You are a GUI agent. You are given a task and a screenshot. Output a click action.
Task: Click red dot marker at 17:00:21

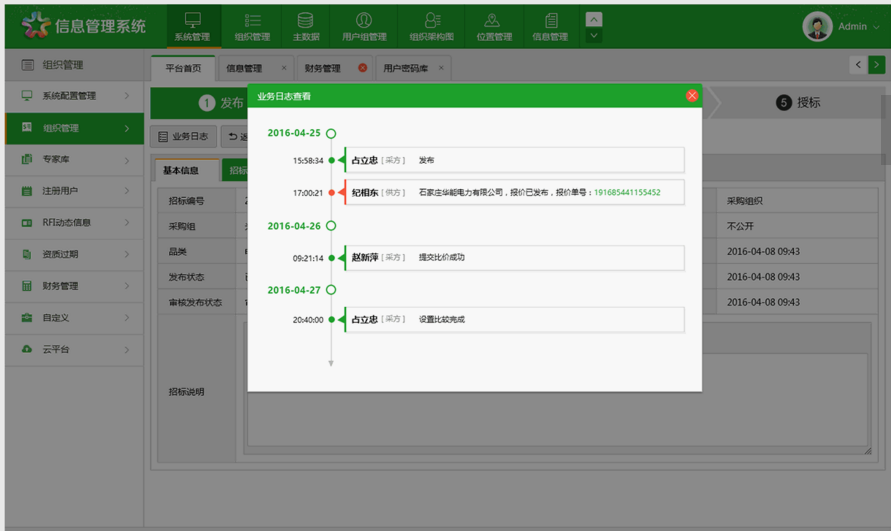(332, 193)
